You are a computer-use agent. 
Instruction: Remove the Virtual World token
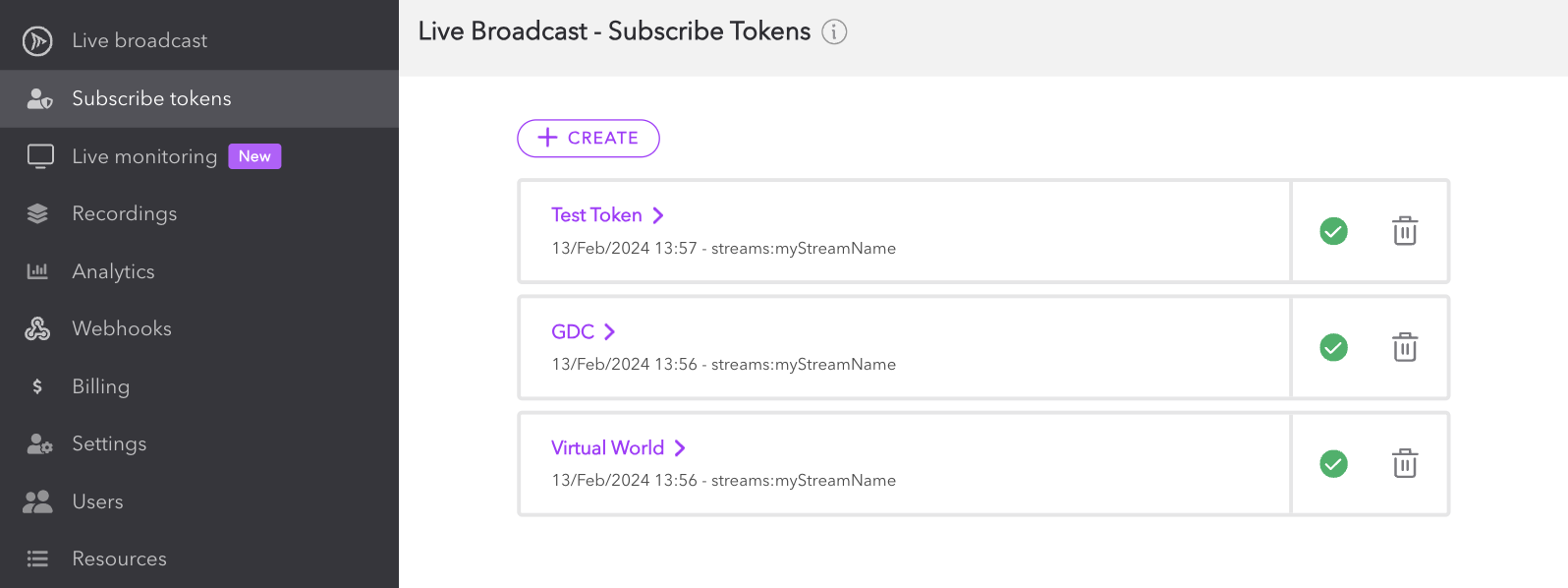[x=1404, y=463]
